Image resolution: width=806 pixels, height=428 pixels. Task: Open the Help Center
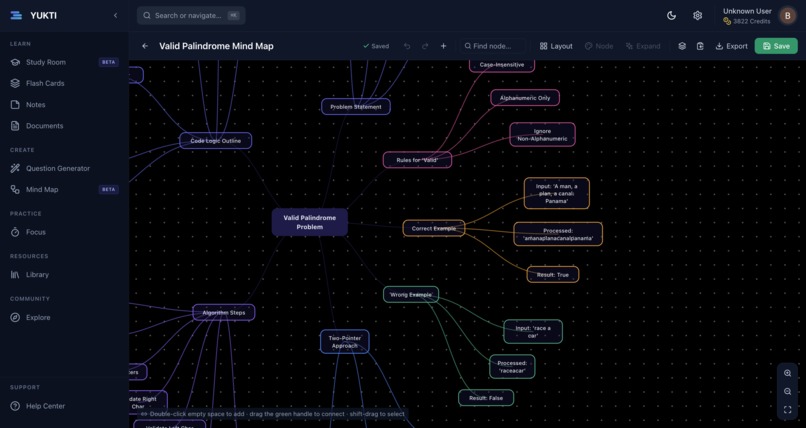(x=64, y=406)
